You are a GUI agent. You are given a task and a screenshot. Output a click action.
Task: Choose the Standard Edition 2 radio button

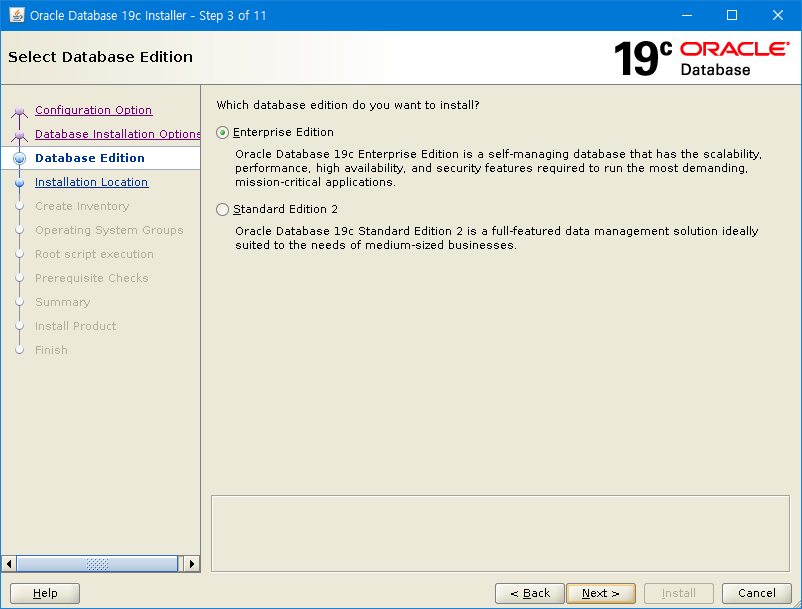(x=223, y=210)
